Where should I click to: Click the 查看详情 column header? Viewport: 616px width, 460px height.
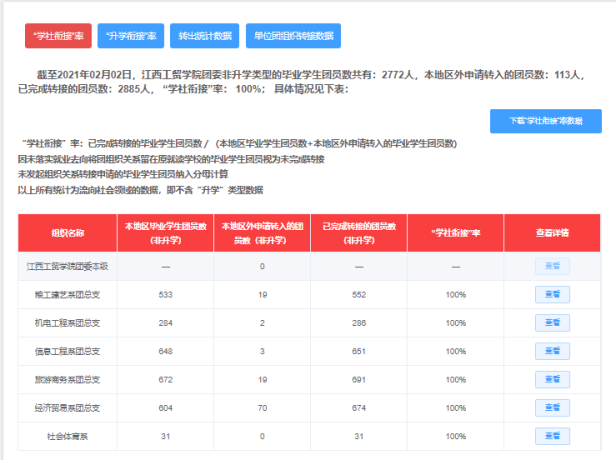tap(551, 233)
